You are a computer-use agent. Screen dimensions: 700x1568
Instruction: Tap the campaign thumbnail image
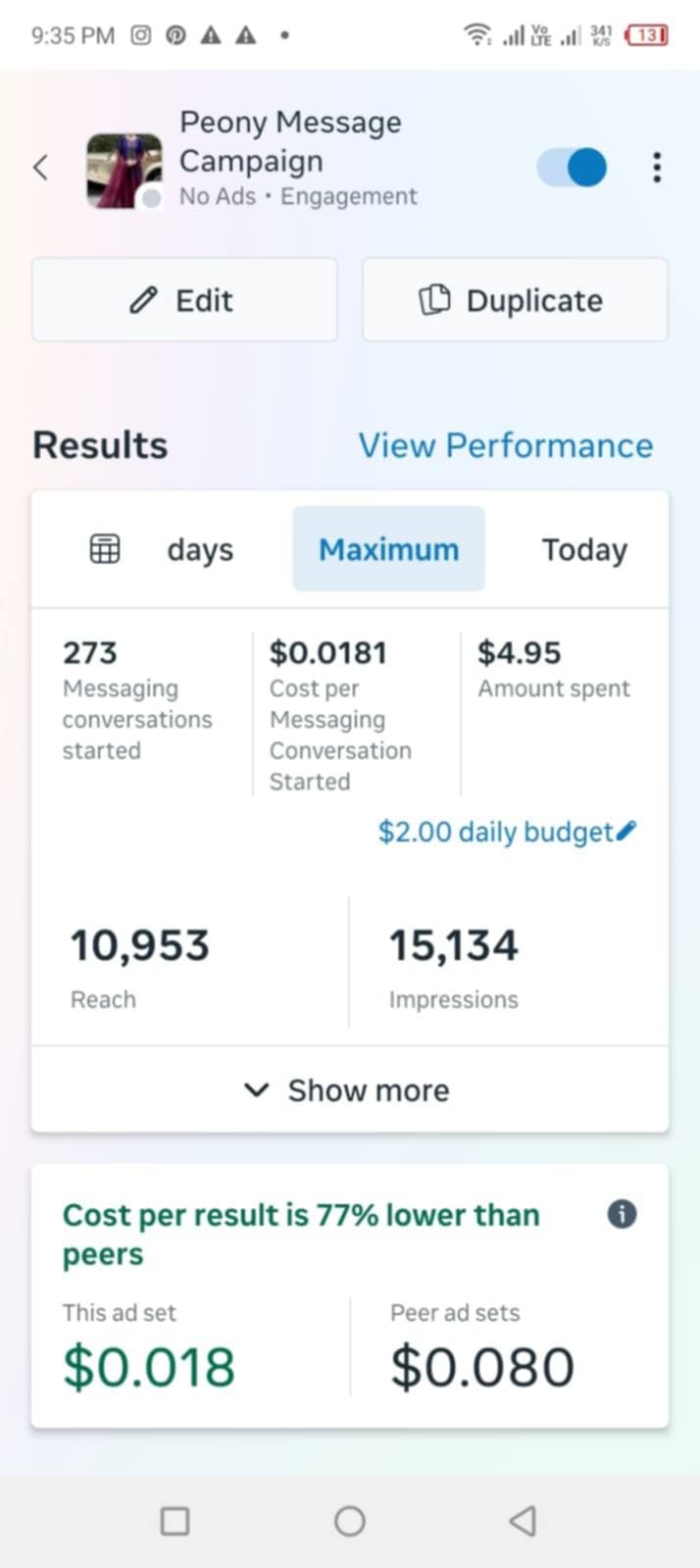[x=124, y=170]
